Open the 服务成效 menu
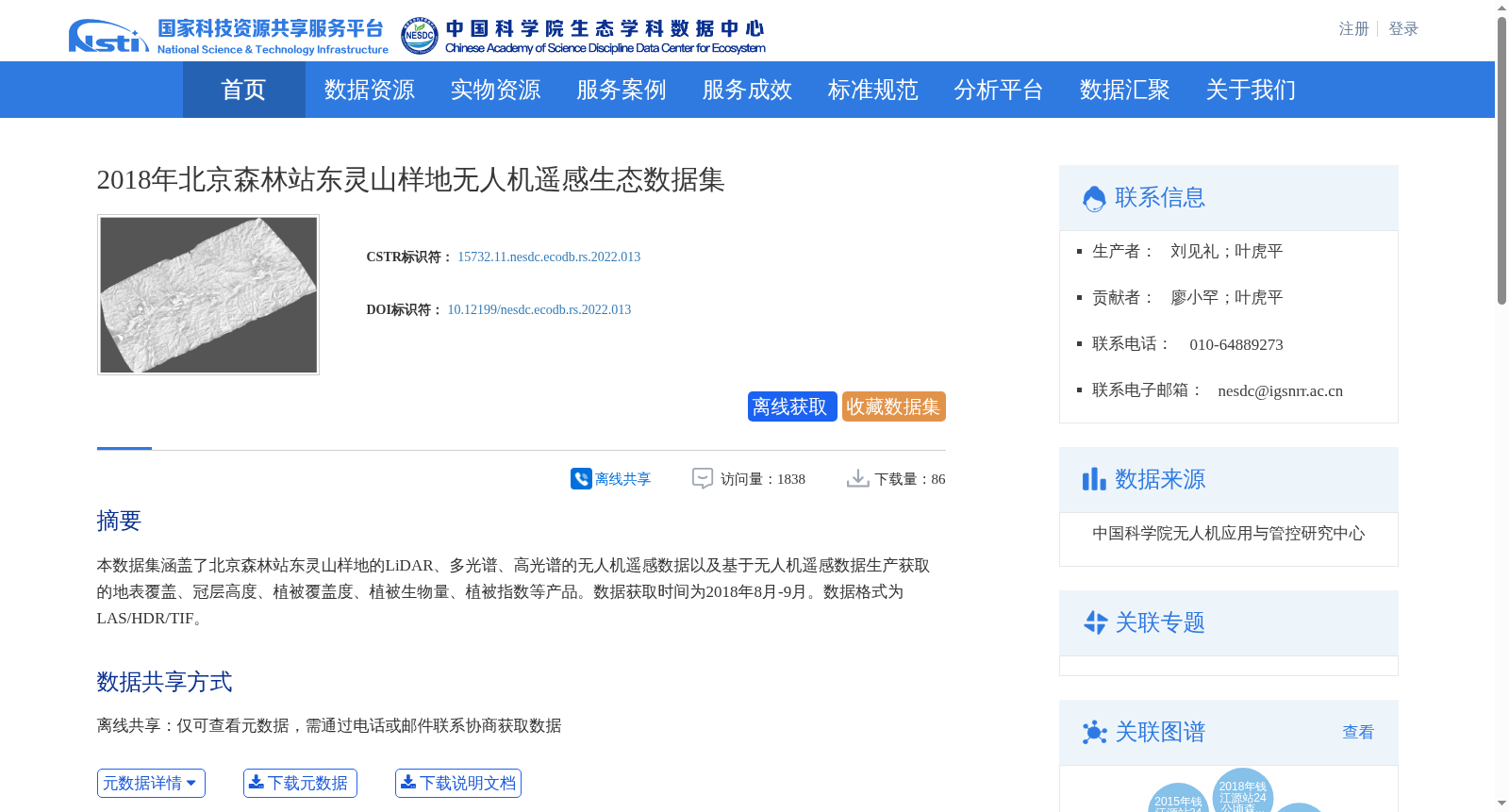 [x=747, y=90]
